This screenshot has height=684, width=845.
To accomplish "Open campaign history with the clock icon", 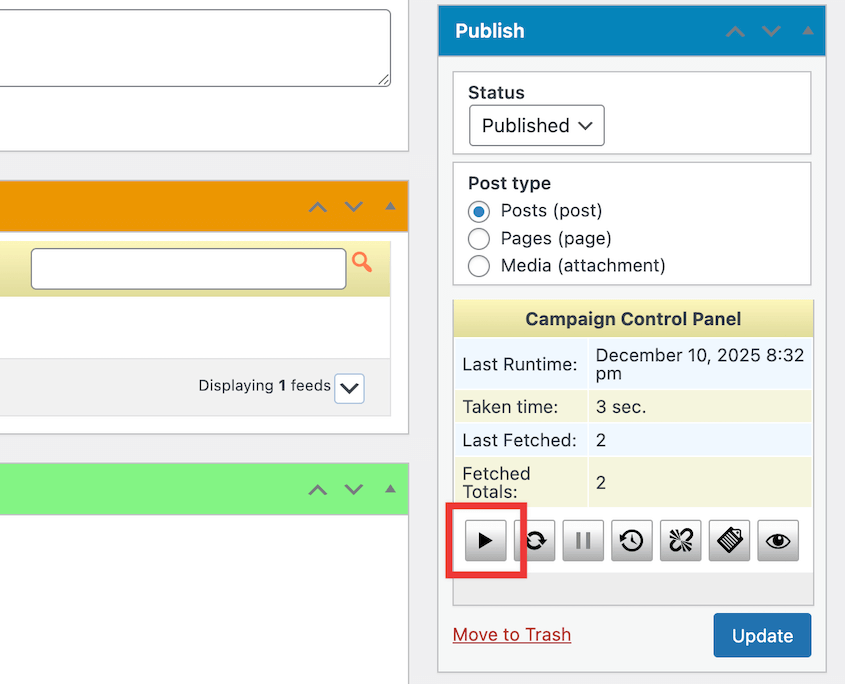I will coord(631,540).
